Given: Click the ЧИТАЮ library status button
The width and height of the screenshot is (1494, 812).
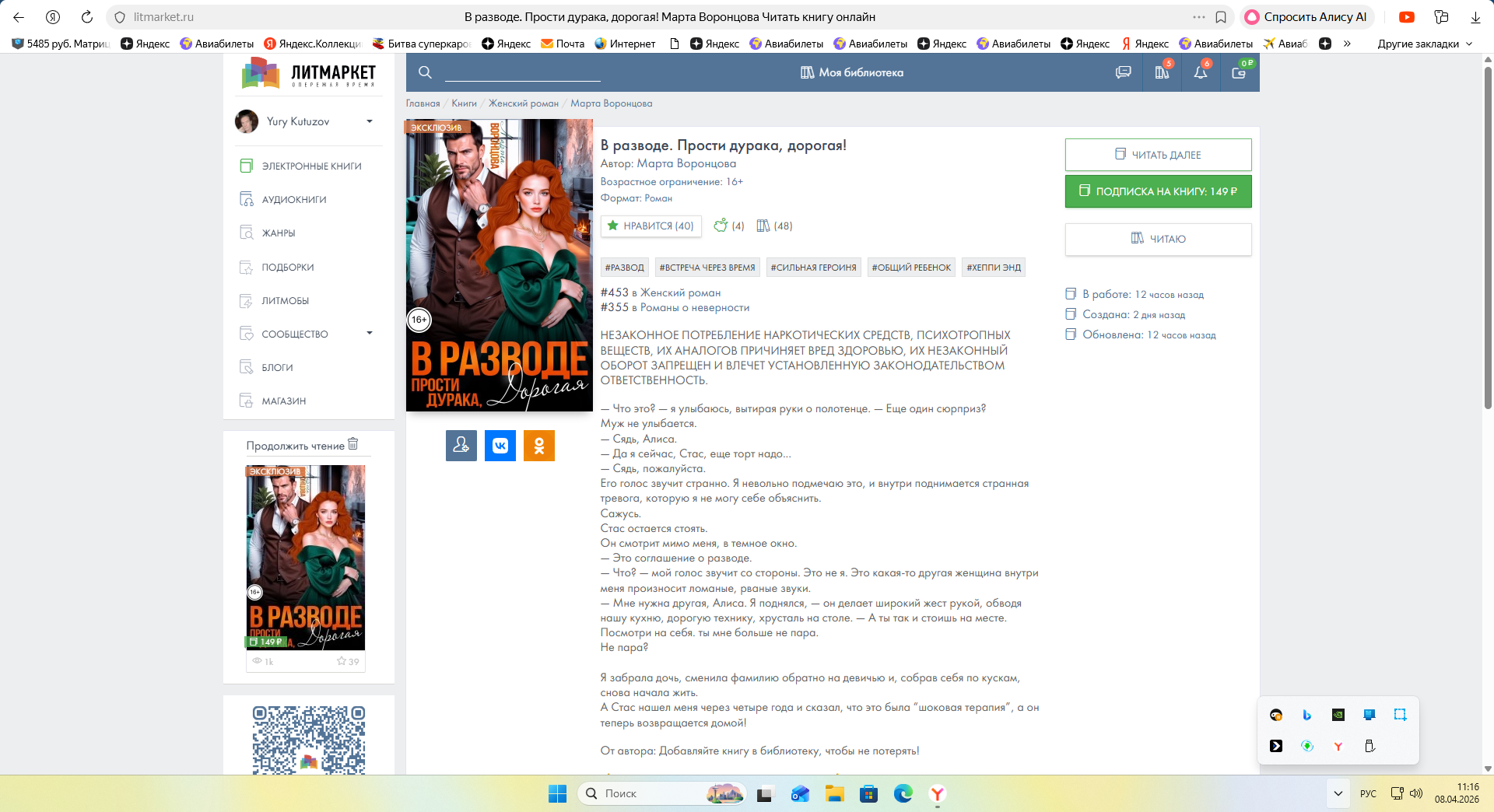Looking at the screenshot, I should click(x=1158, y=239).
